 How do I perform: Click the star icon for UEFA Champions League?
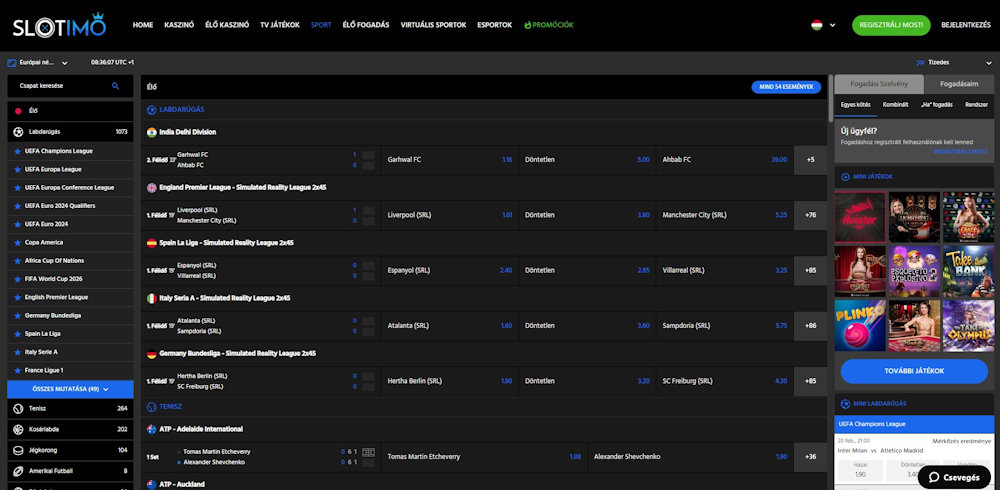(x=17, y=150)
